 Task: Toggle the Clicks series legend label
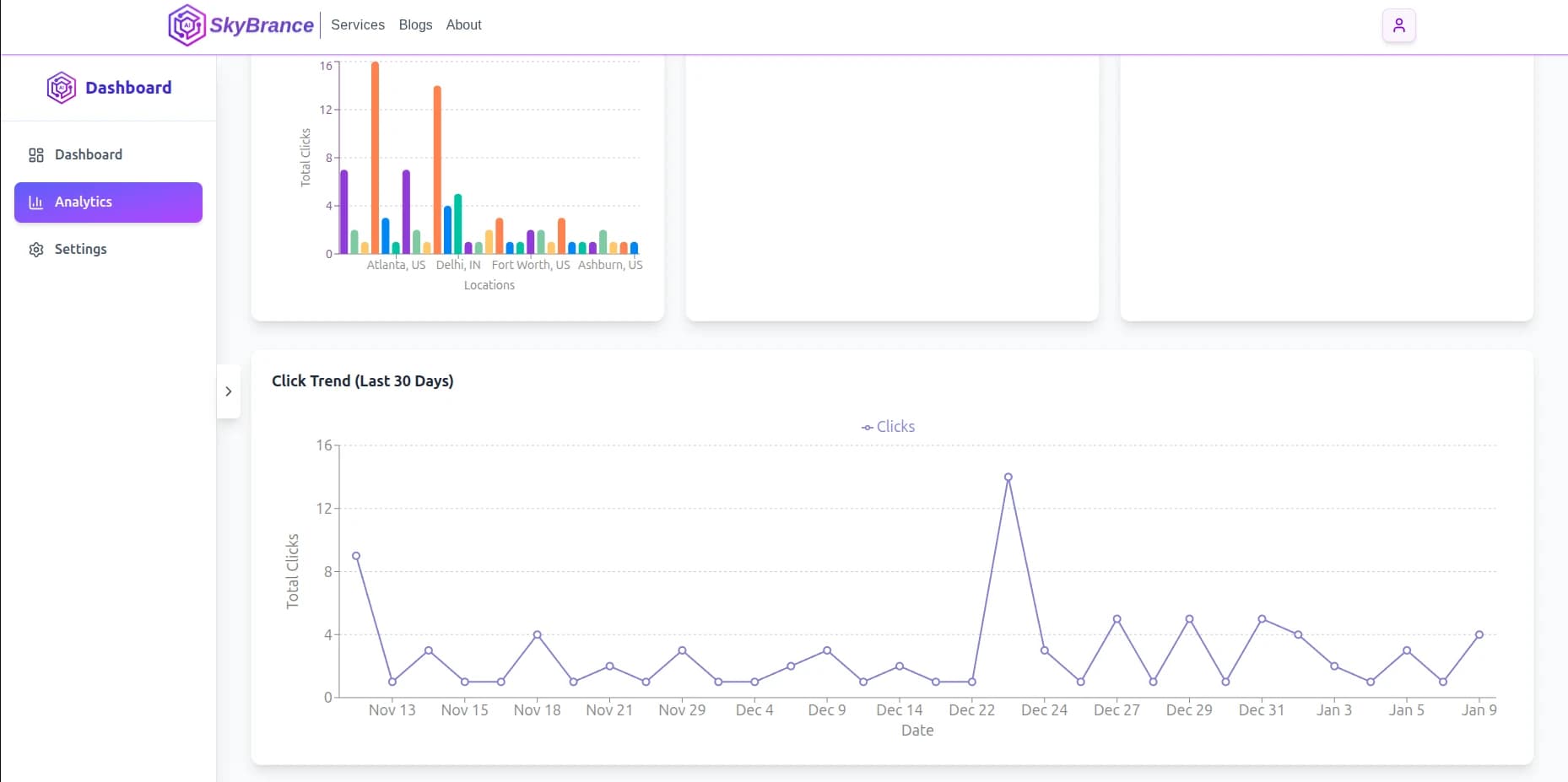point(895,427)
